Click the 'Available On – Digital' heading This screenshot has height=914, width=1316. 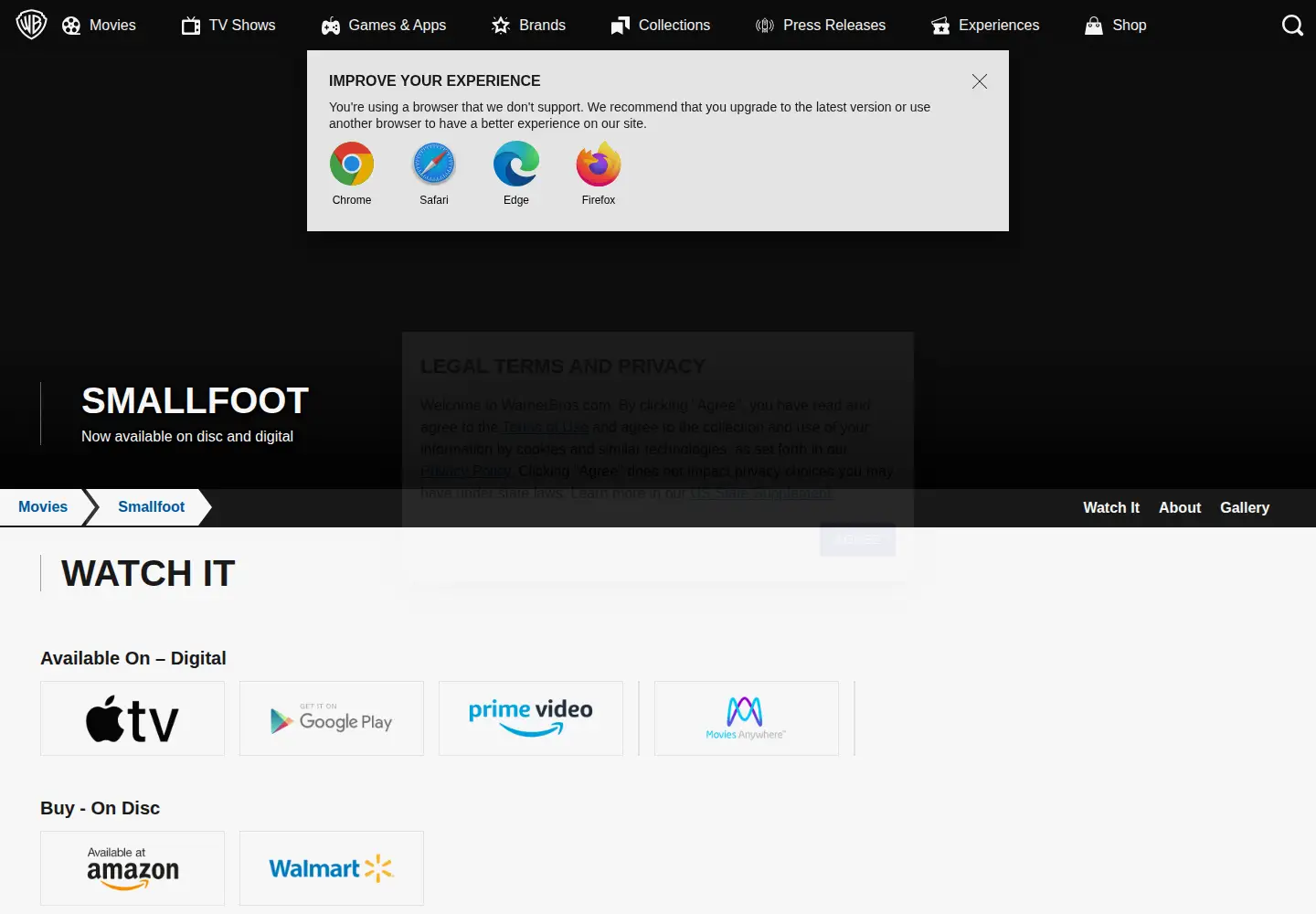(133, 658)
